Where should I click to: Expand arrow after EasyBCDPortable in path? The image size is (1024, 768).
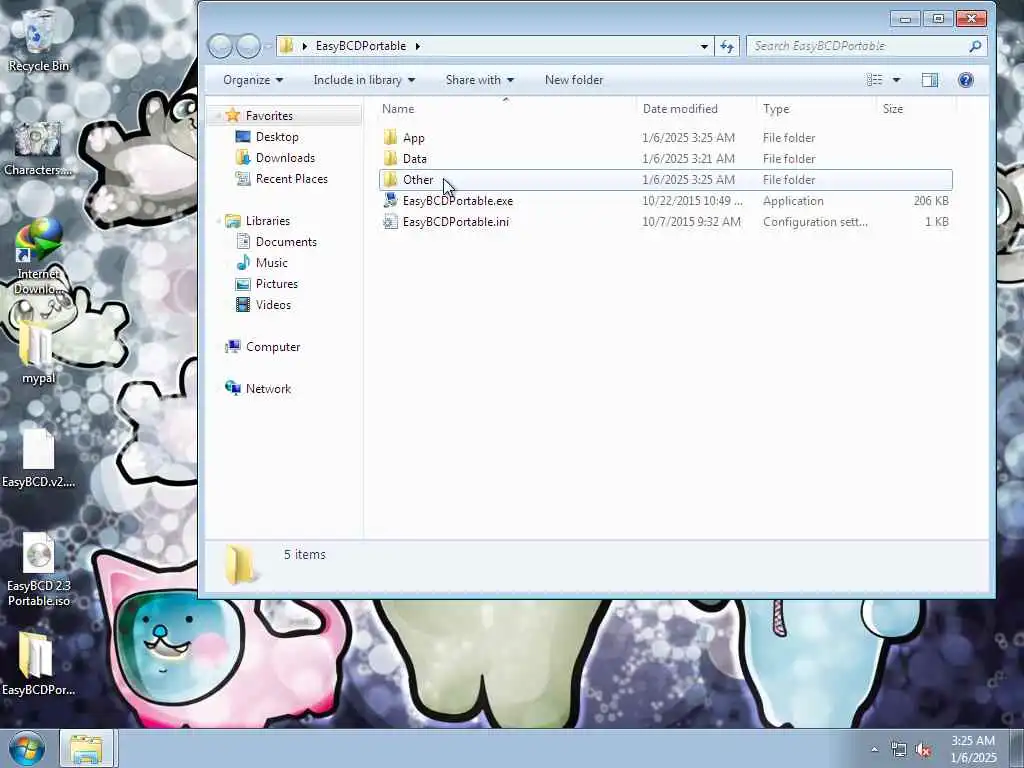(417, 46)
